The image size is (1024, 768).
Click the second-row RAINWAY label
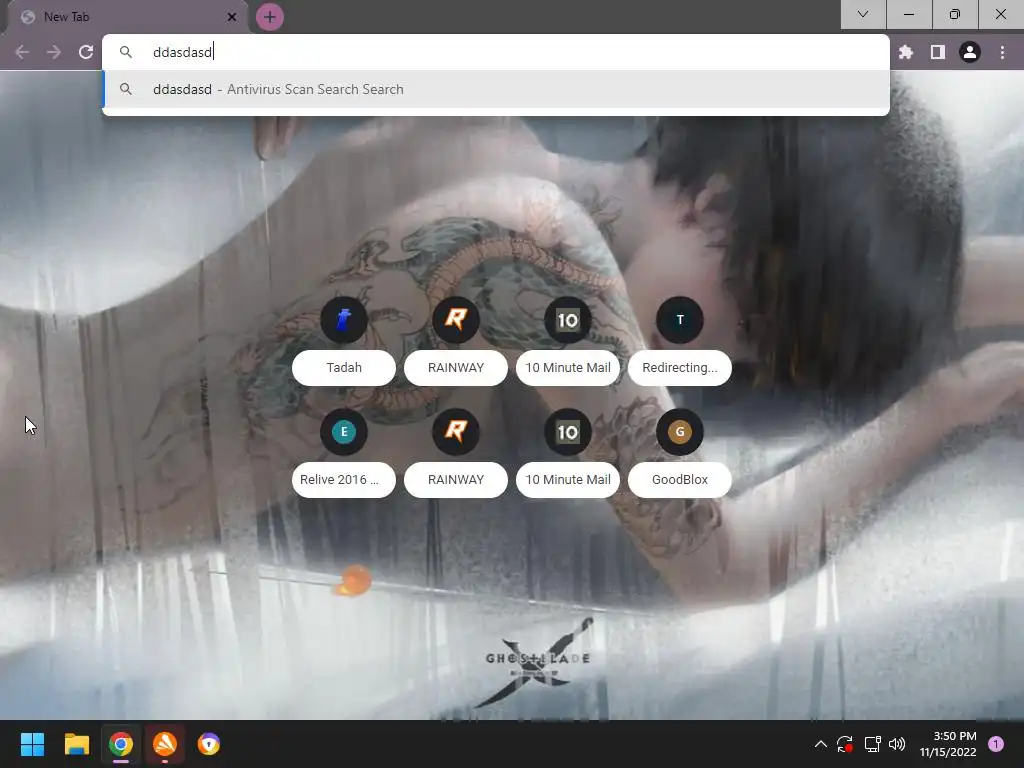coord(456,479)
